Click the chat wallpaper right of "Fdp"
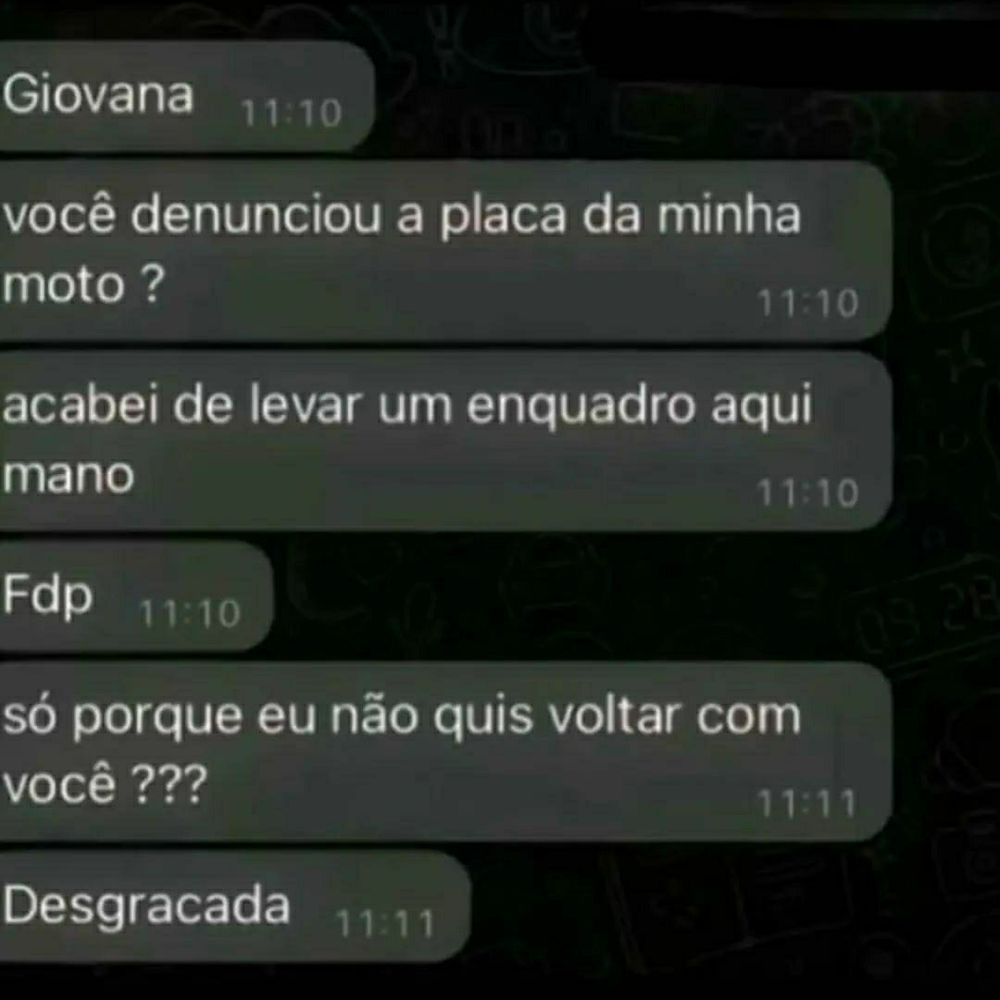This screenshot has height=1000, width=1000. (x=574, y=596)
